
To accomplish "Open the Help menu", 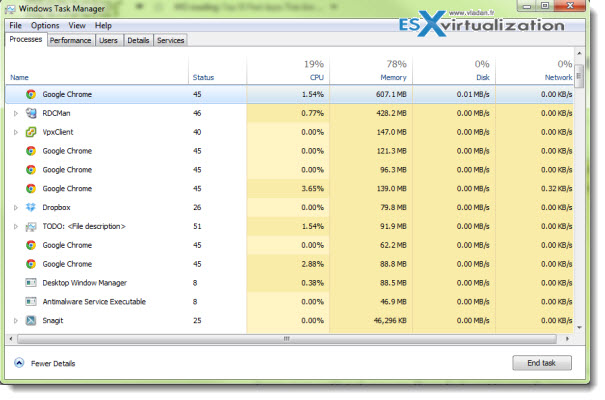I will [x=103, y=25].
